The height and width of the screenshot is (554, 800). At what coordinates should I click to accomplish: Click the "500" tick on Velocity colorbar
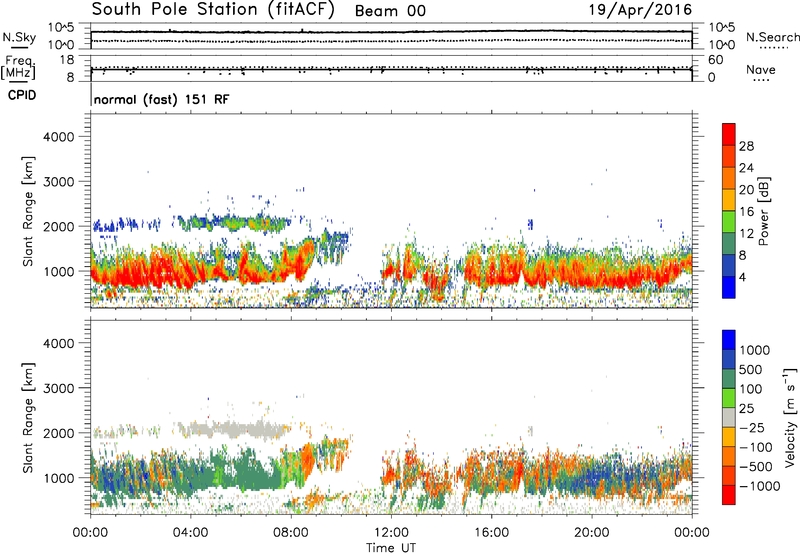(x=751, y=369)
